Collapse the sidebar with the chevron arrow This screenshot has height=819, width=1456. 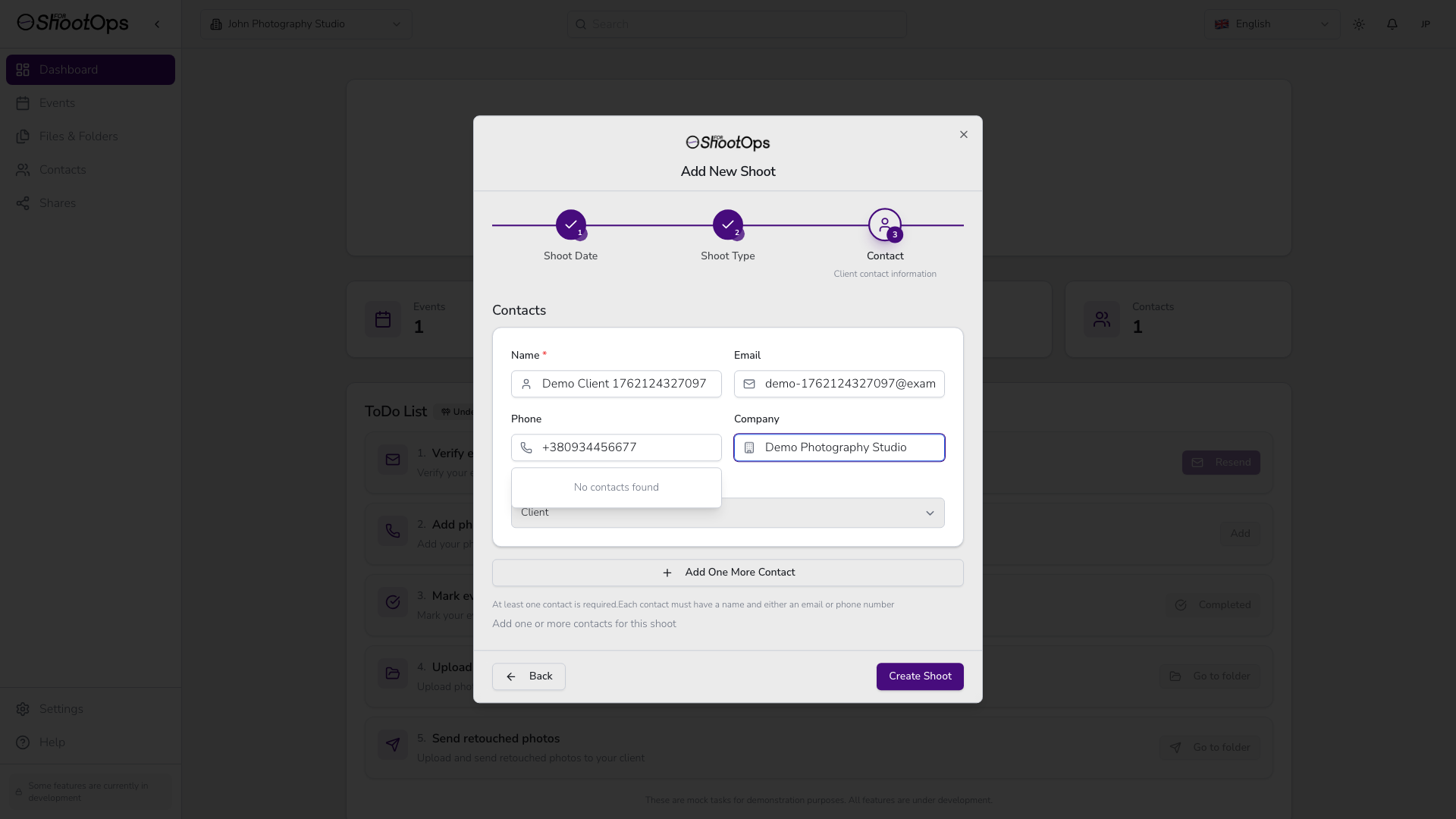157,24
